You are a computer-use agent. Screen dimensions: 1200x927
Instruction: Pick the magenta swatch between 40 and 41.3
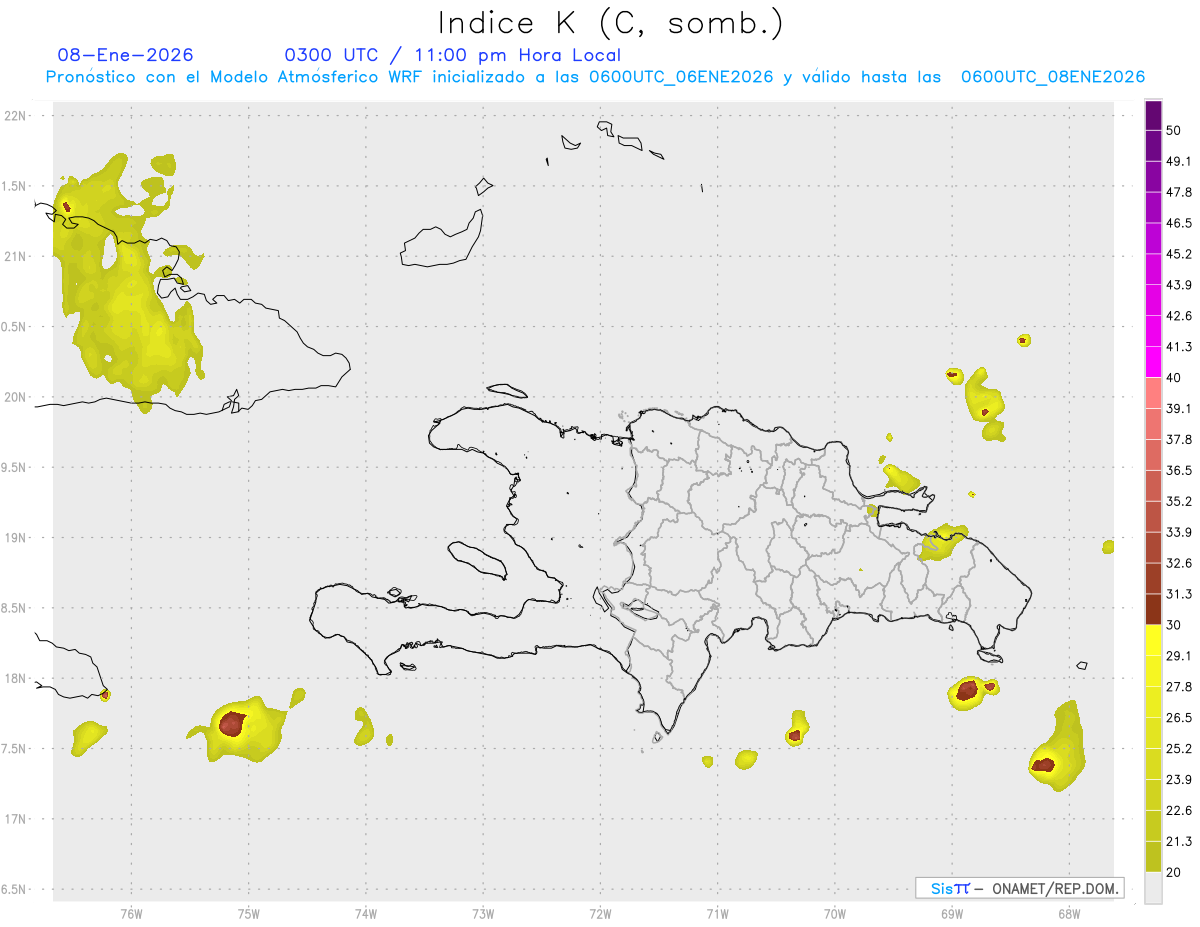tap(1153, 362)
